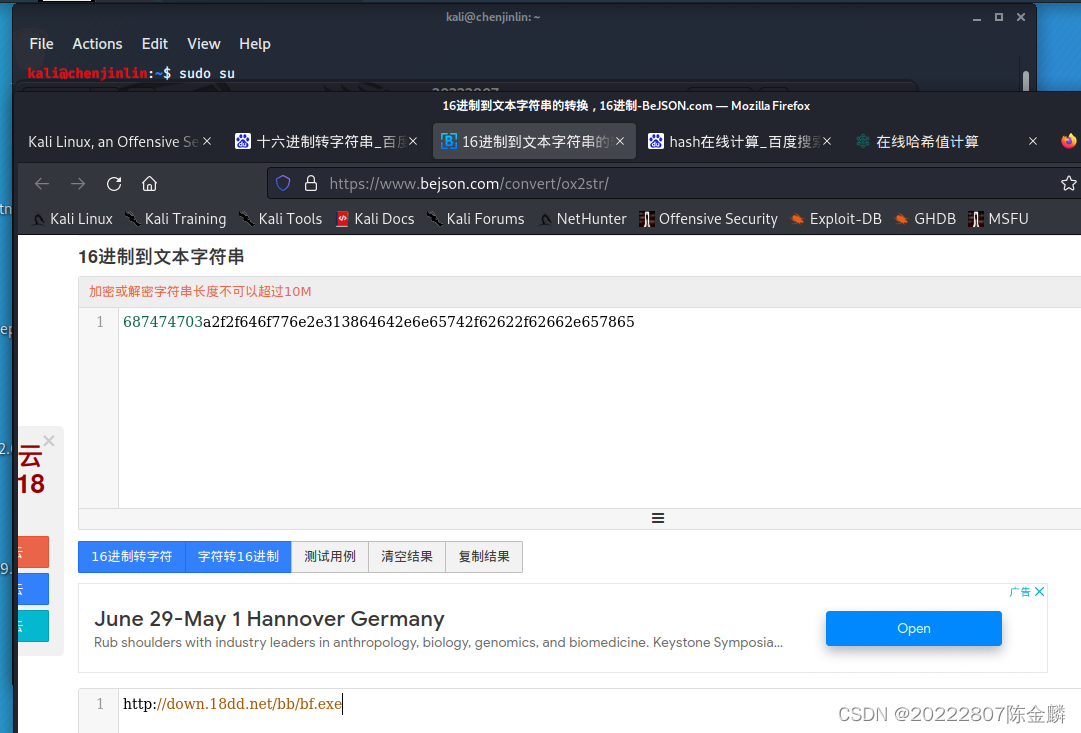Click into the hex input editor
The image size is (1081, 733).
(600, 408)
